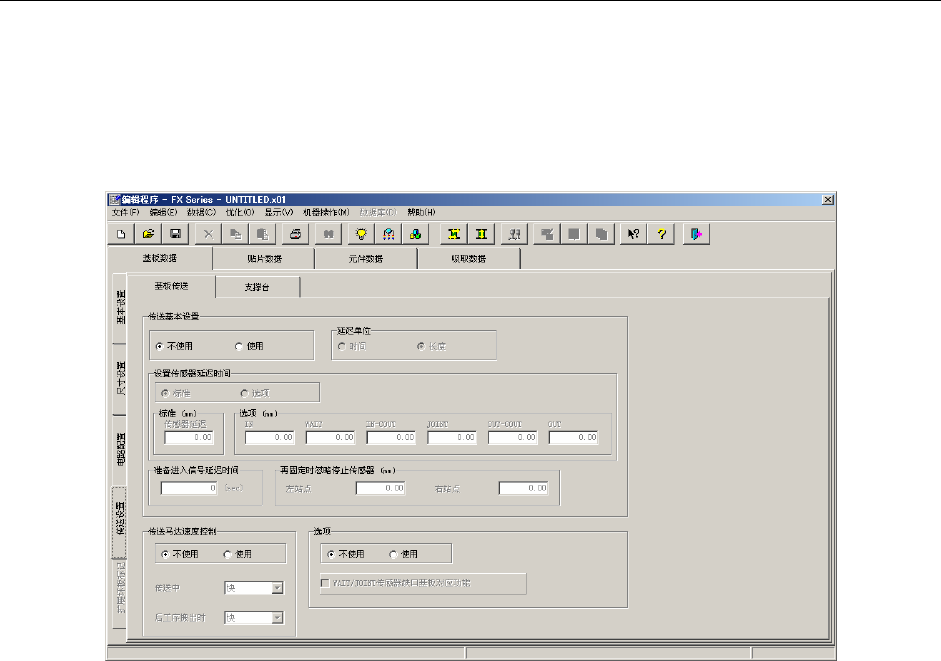Click the greyed overlapping squares toolbar icon
The height and width of the screenshot is (661, 941).
(x=601, y=234)
